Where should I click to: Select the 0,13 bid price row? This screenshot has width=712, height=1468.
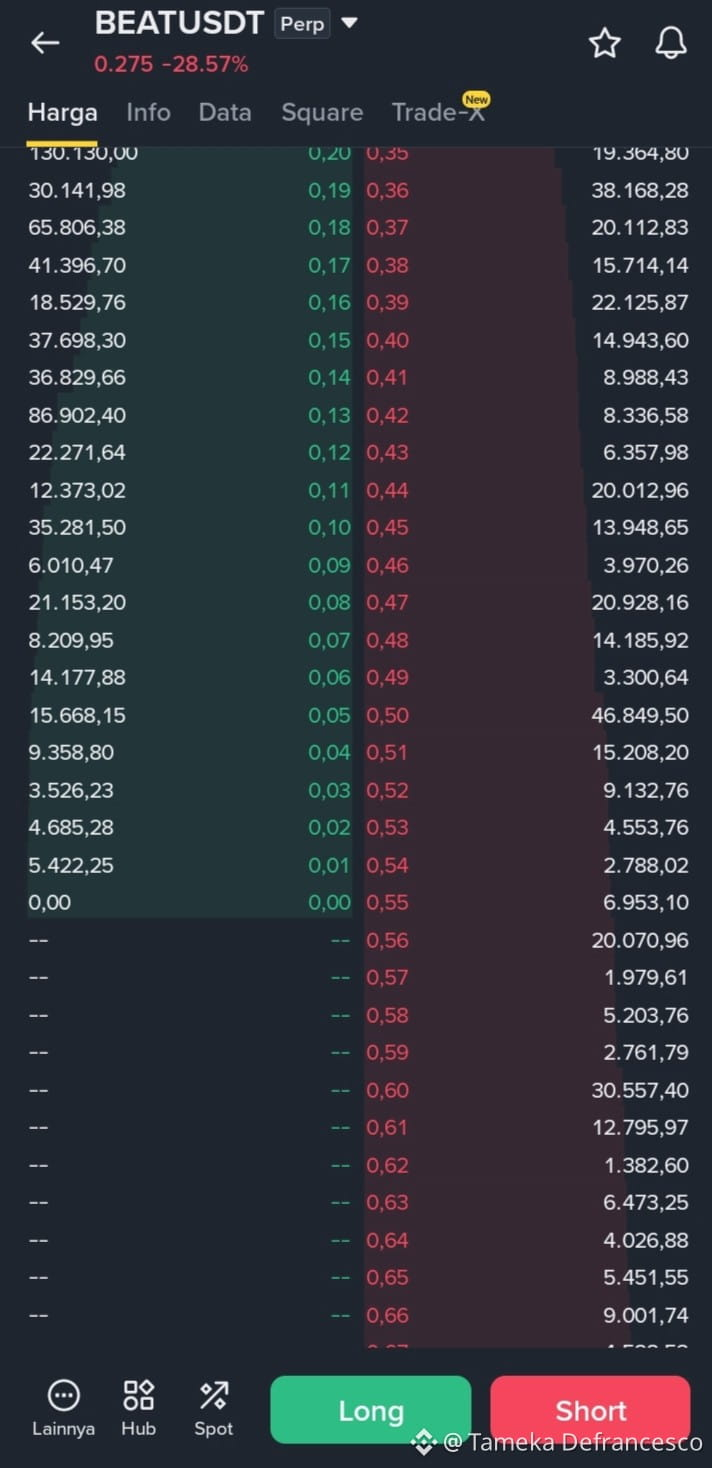pos(190,415)
